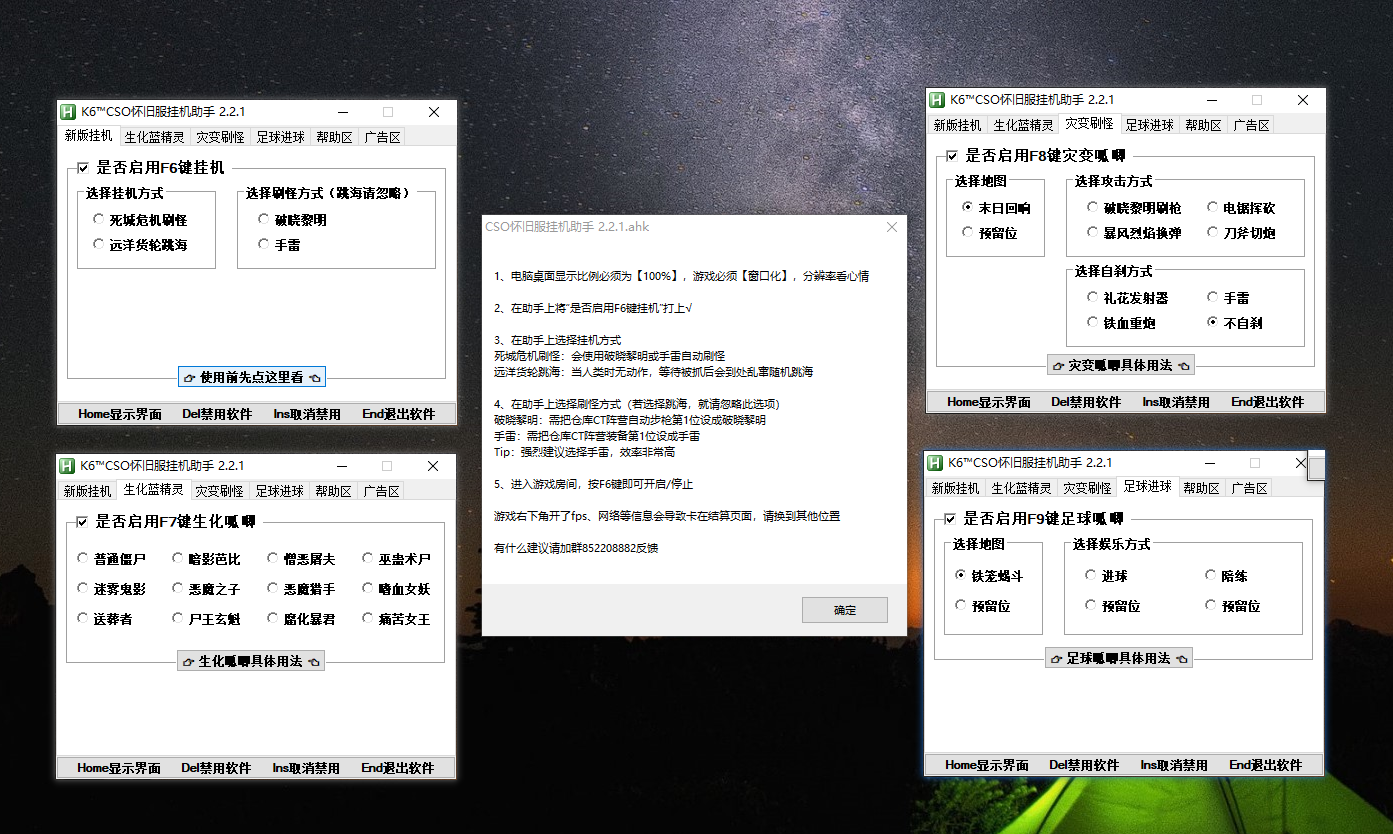Open 灾变呱嘿具体用法 instructions
This screenshot has width=1393, height=834.
[x=1119, y=364]
